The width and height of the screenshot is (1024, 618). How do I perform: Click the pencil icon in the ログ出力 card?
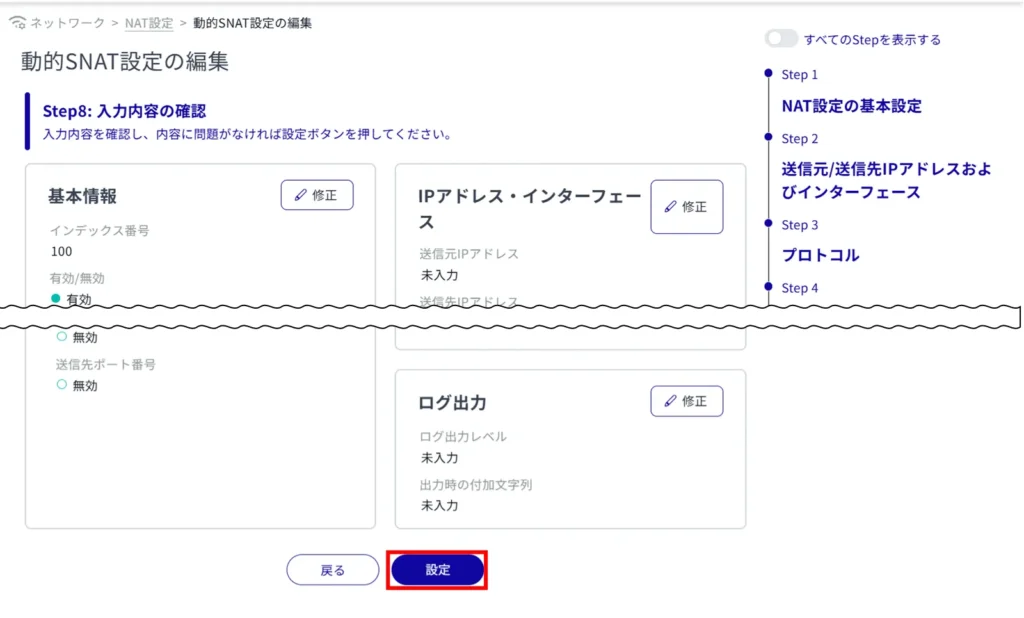tap(671, 401)
